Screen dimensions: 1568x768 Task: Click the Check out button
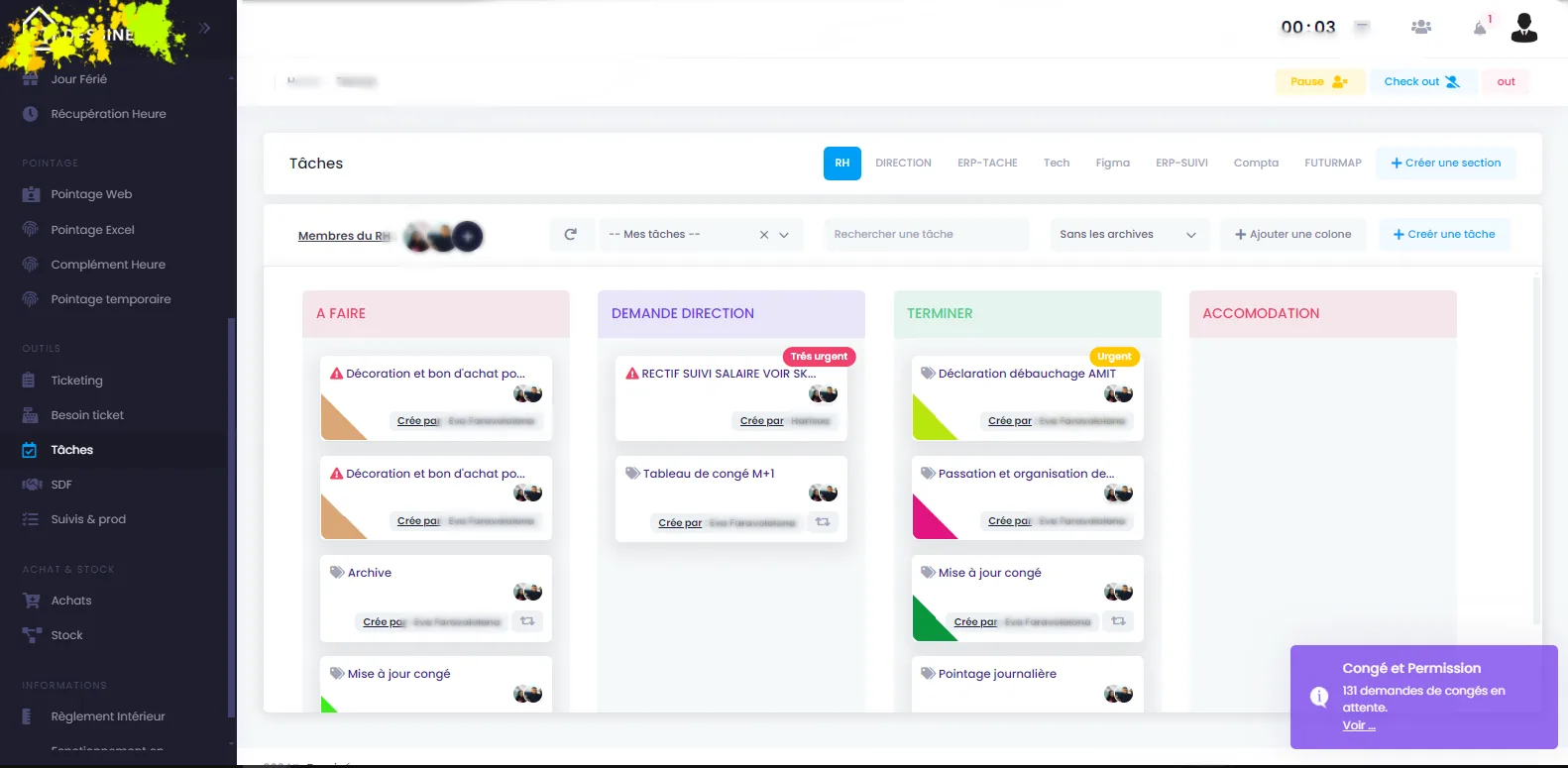click(x=1422, y=81)
